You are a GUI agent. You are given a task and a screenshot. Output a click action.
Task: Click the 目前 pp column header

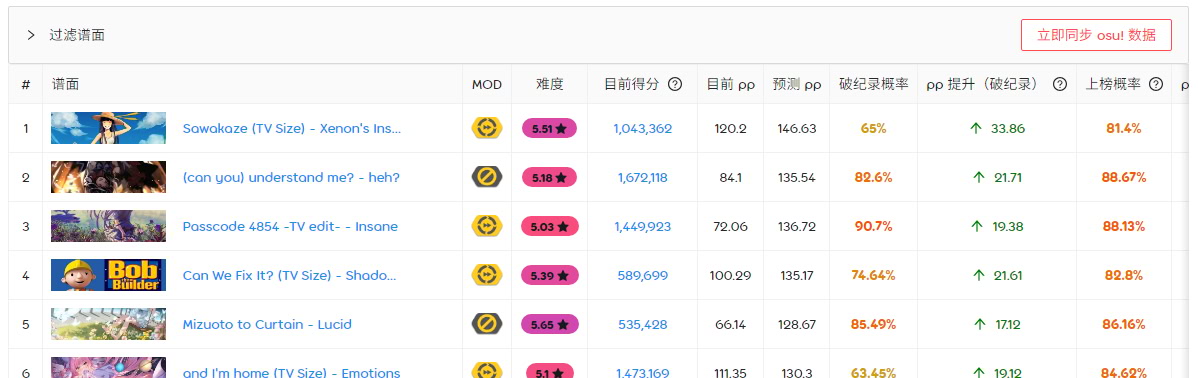point(731,84)
